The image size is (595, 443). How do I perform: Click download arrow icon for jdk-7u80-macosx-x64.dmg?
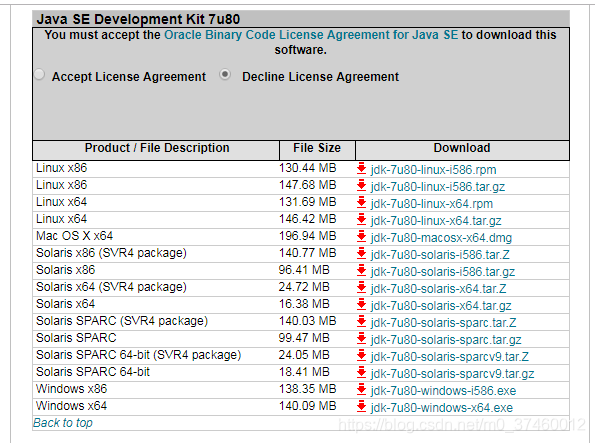(361, 236)
